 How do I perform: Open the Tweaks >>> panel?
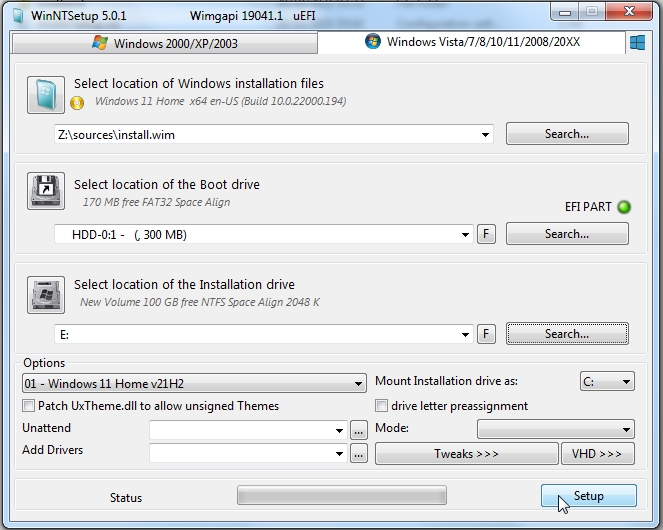click(466, 454)
